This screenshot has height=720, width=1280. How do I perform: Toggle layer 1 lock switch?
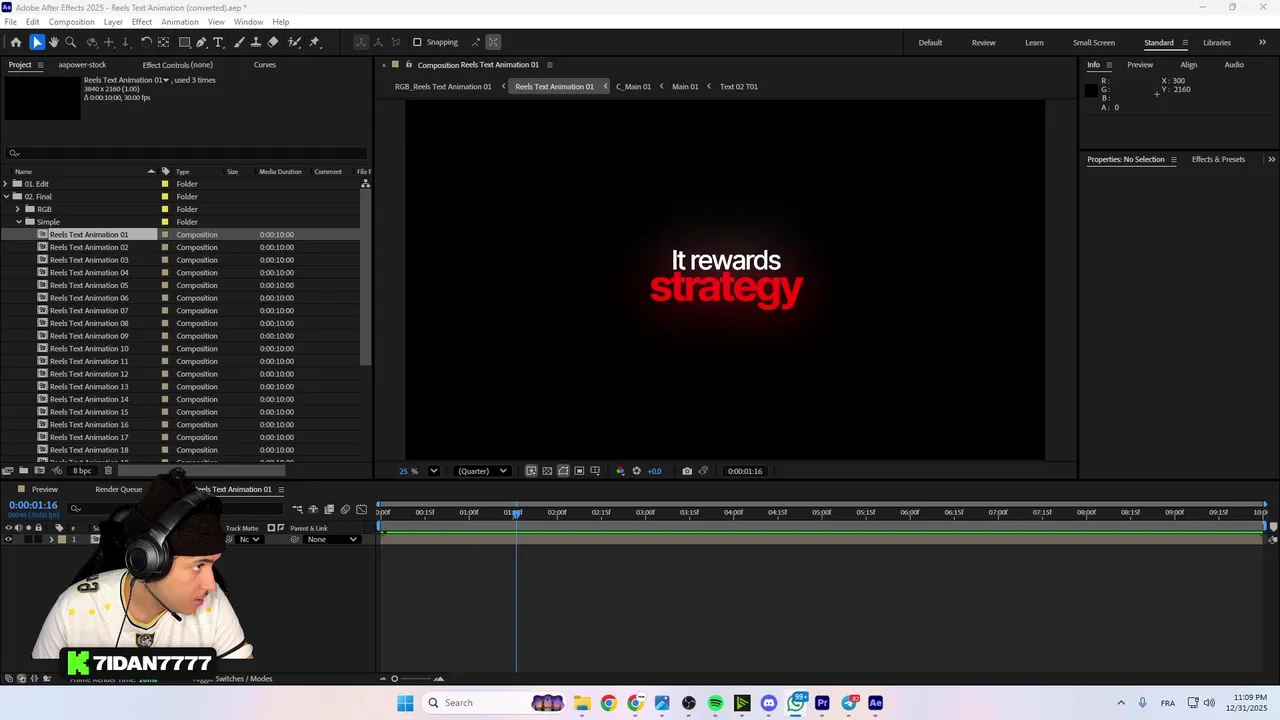(x=39, y=539)
